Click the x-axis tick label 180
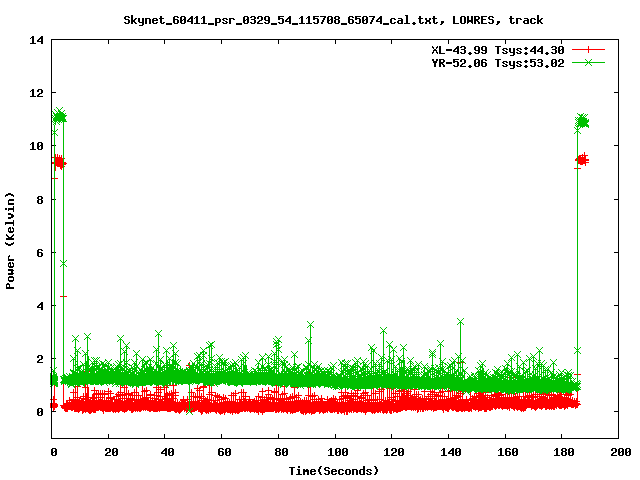This screenshot has width=640, height=480. pyautogui.click(x=564, y=452)
